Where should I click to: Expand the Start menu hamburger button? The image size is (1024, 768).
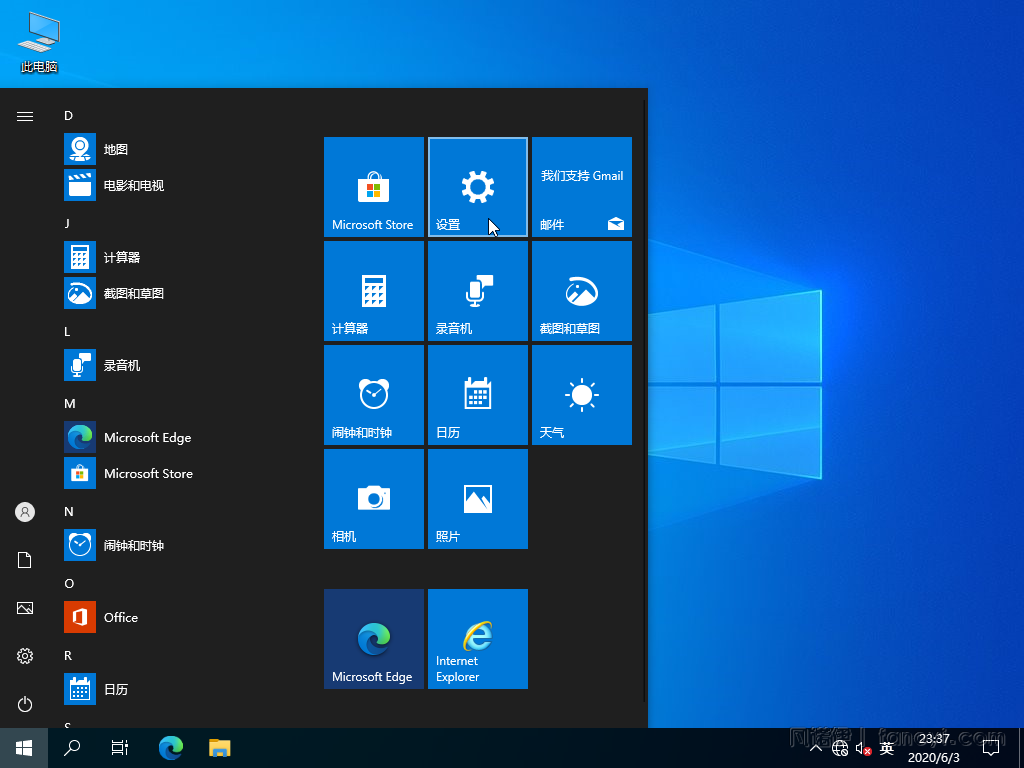point(25,116)
